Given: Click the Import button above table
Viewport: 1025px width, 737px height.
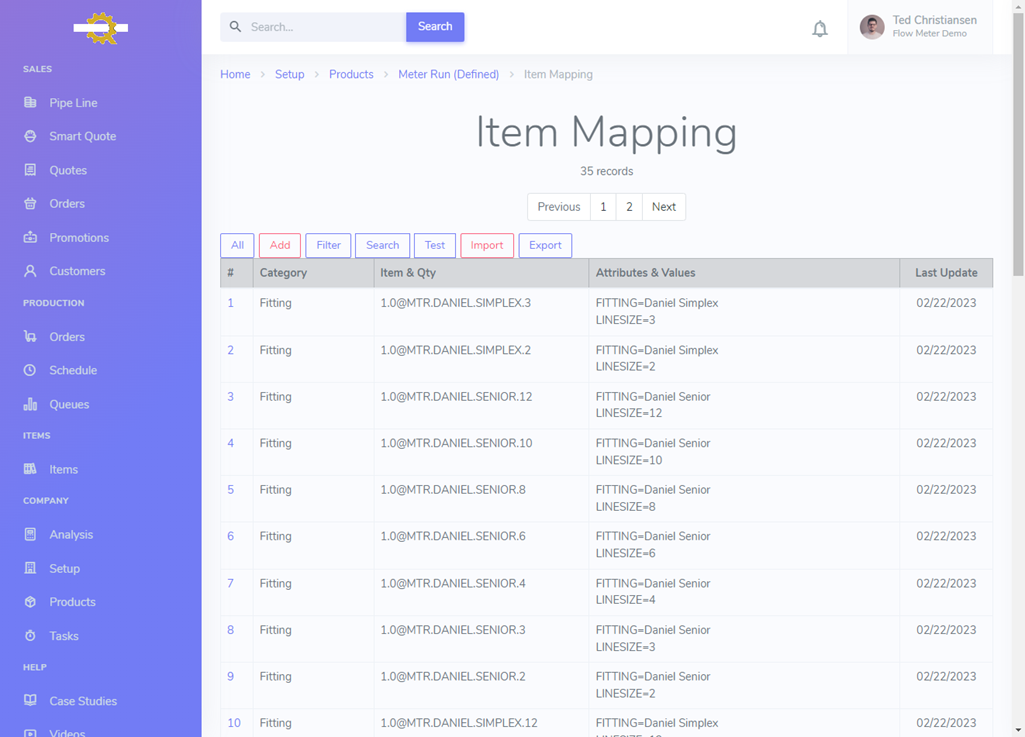Looking at the screenshot, I should (x=487, y=245).
